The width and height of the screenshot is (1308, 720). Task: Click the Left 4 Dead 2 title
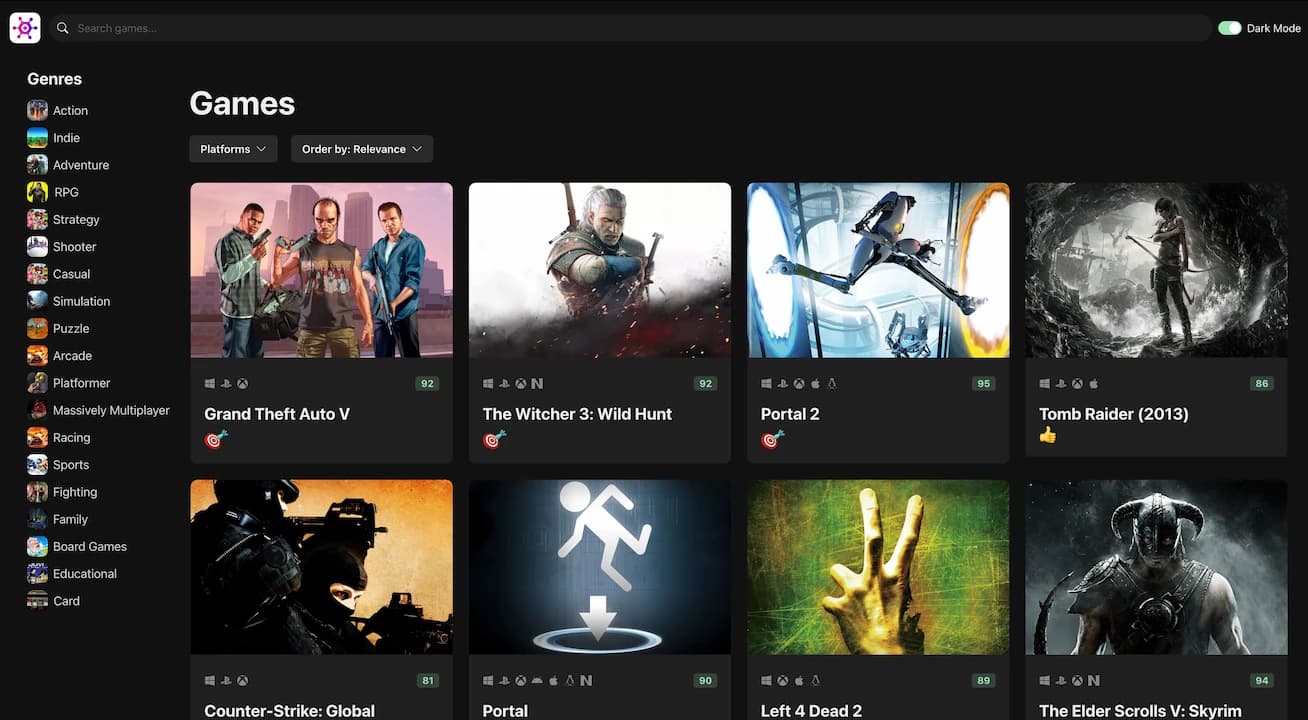tap(811, 711)
